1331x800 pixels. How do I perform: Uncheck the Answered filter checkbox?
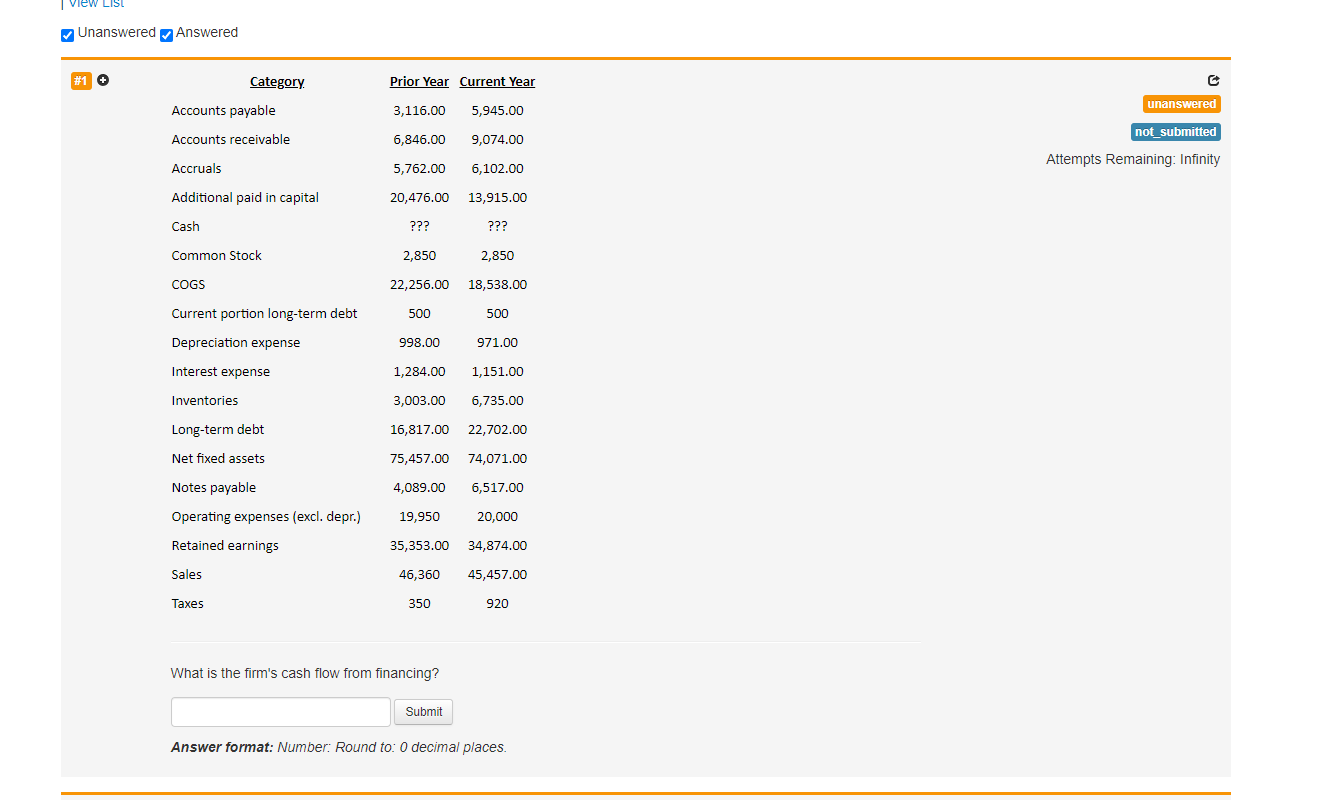167,35
